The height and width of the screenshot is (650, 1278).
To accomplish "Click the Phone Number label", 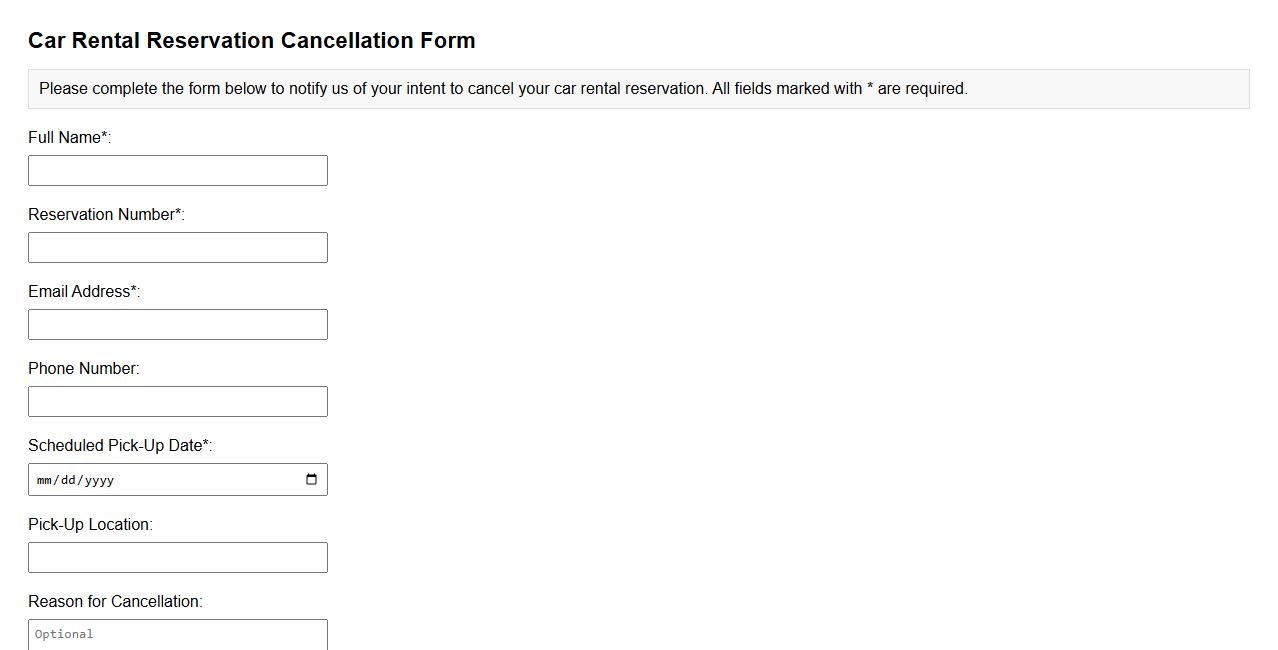I will pos(83,368).
